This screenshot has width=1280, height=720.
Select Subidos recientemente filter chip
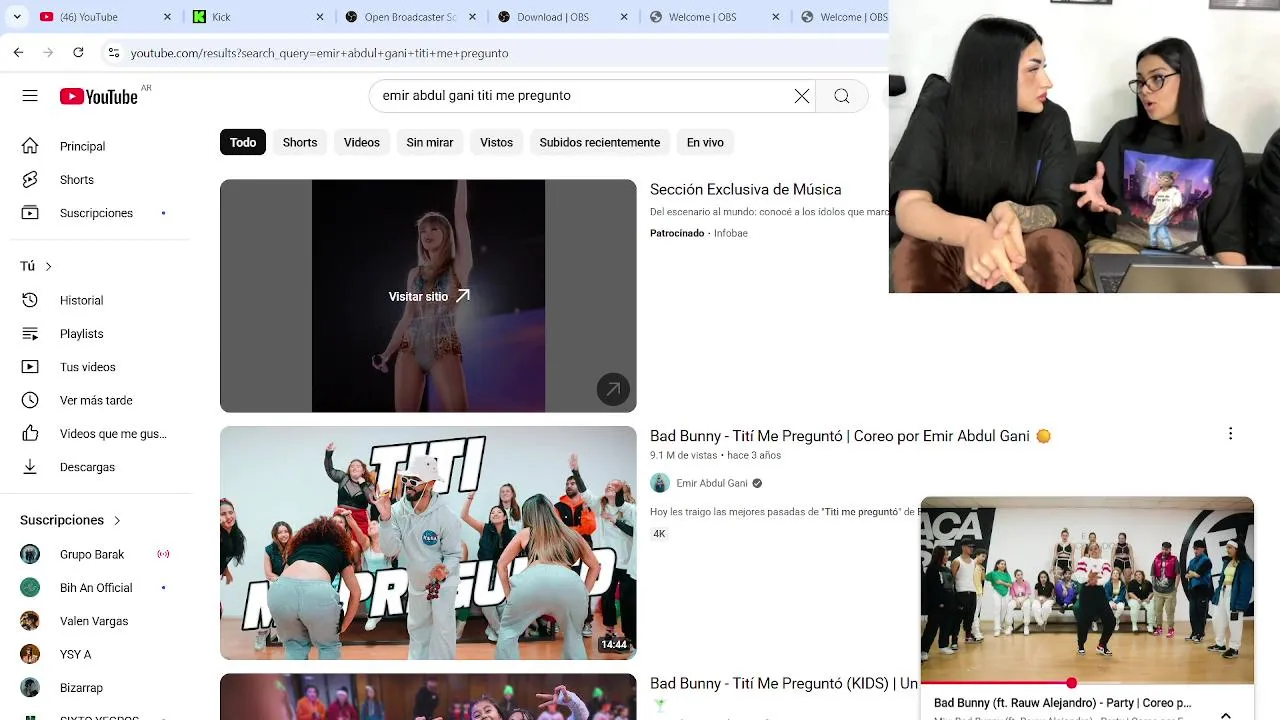pyautogui.click(x=600, y=142)
